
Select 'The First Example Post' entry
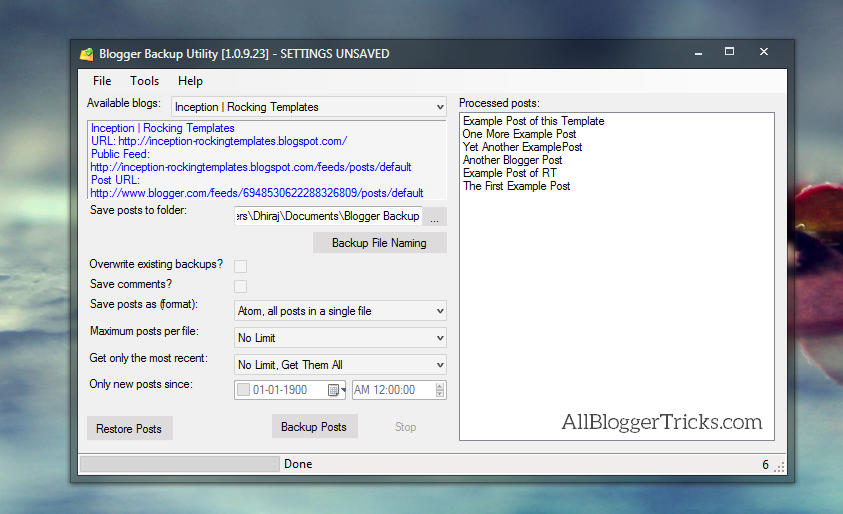(516, 185)
